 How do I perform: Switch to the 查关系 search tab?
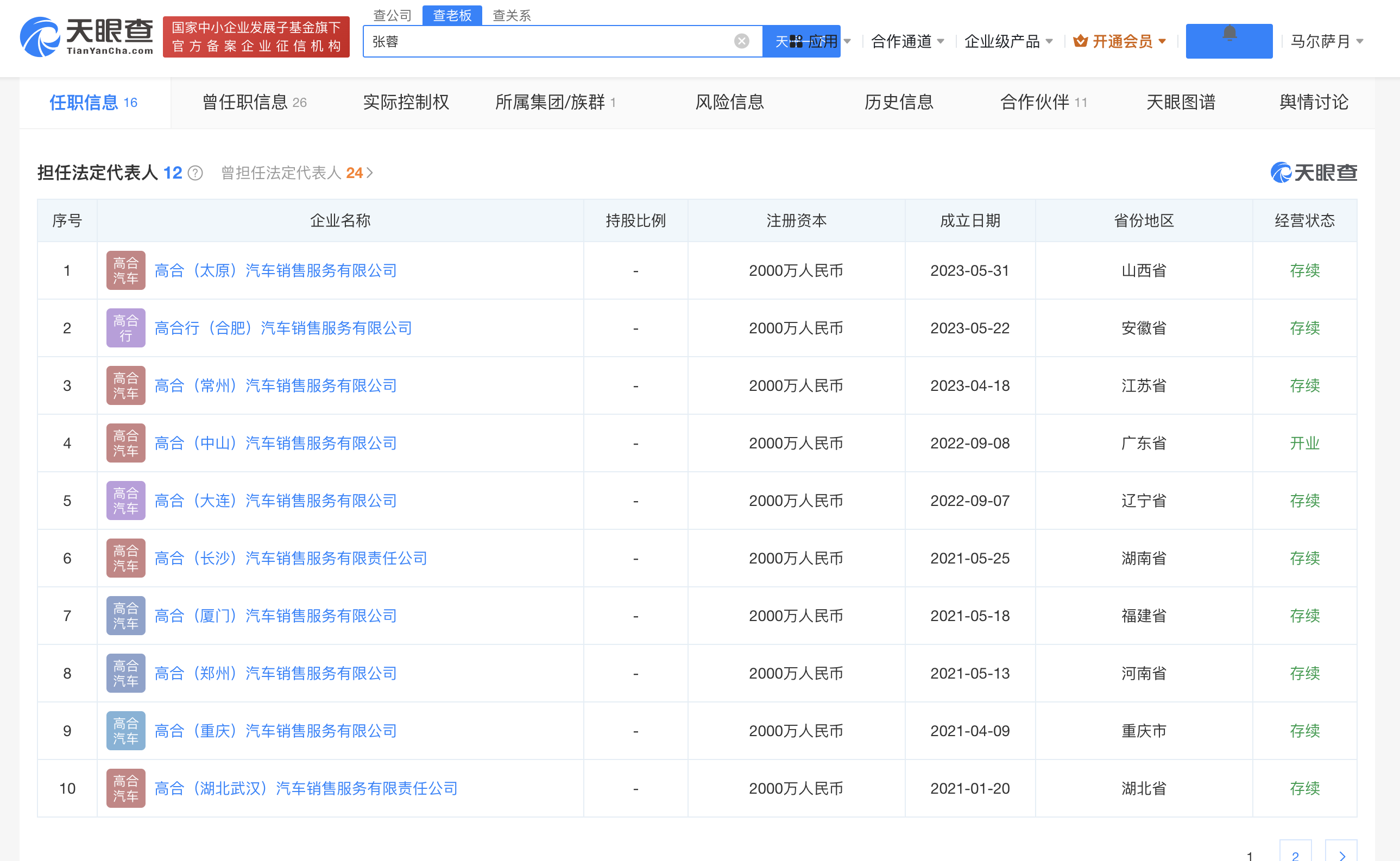(512, 15)
